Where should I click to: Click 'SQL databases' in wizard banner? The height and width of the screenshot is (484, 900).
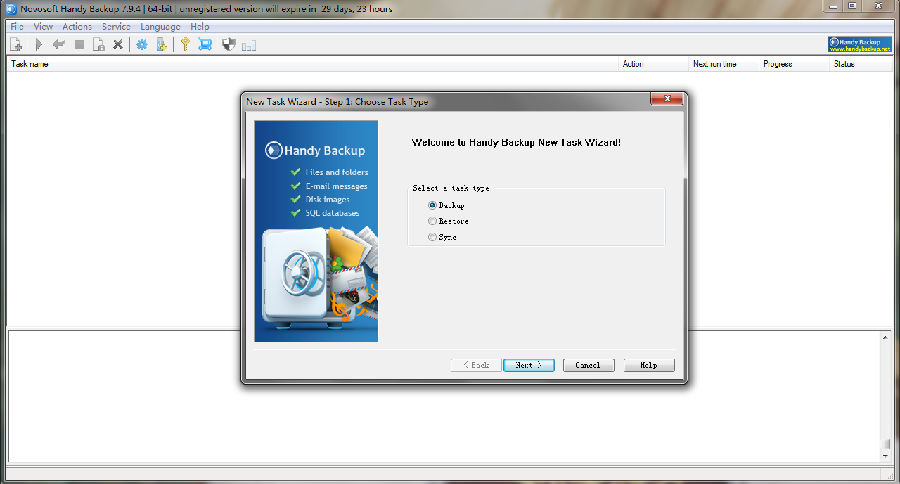point(332,213)
